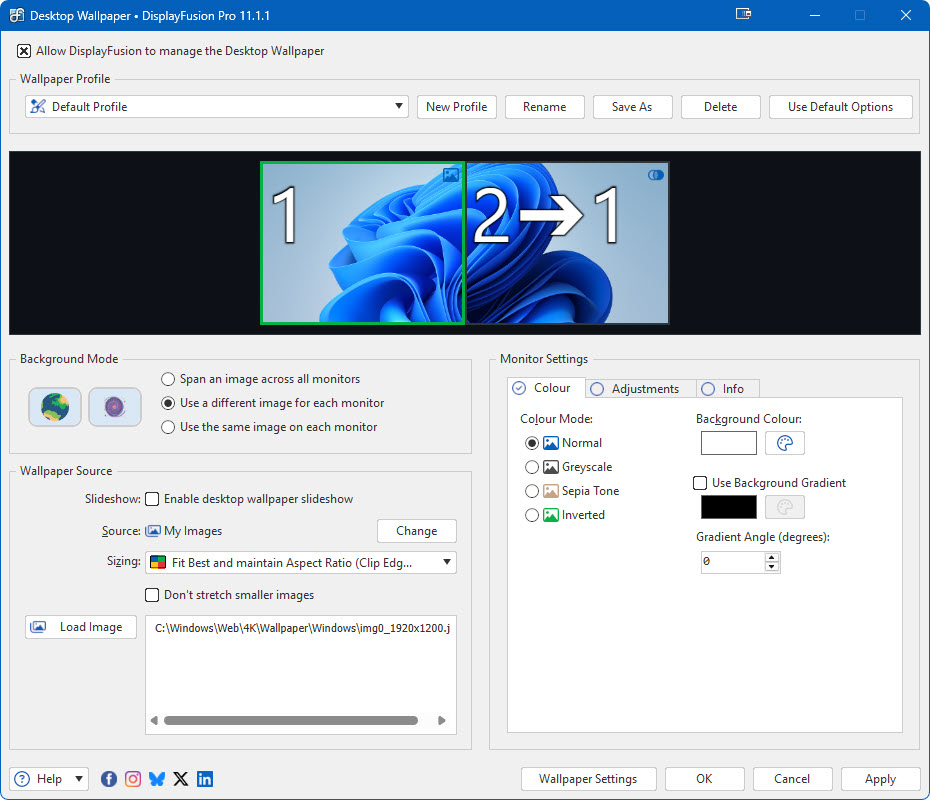
Task: Tick the Use Background Gradient checkbox
Action: (701, 483)
